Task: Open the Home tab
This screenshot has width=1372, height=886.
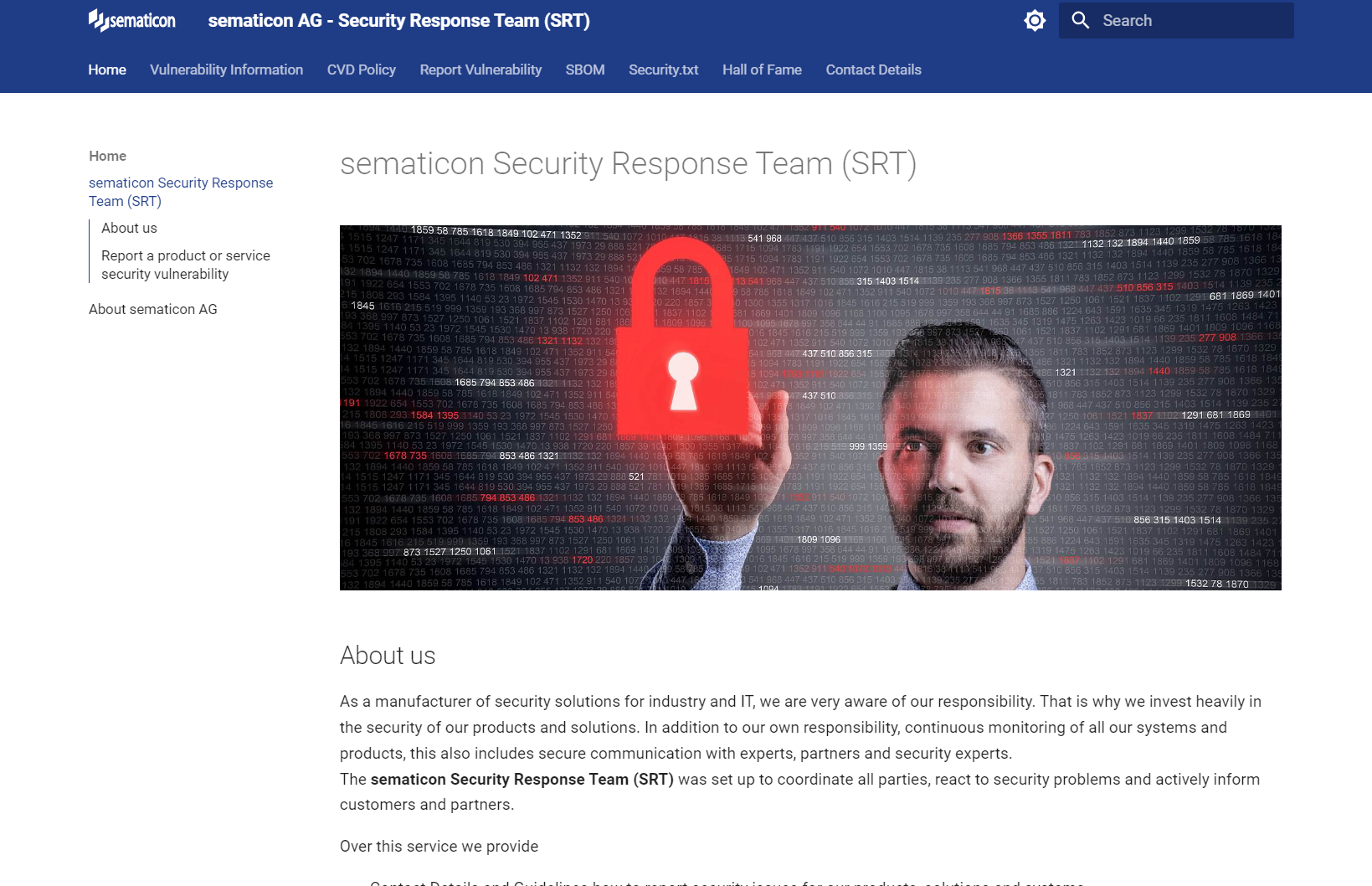Action: click(107, 70)
